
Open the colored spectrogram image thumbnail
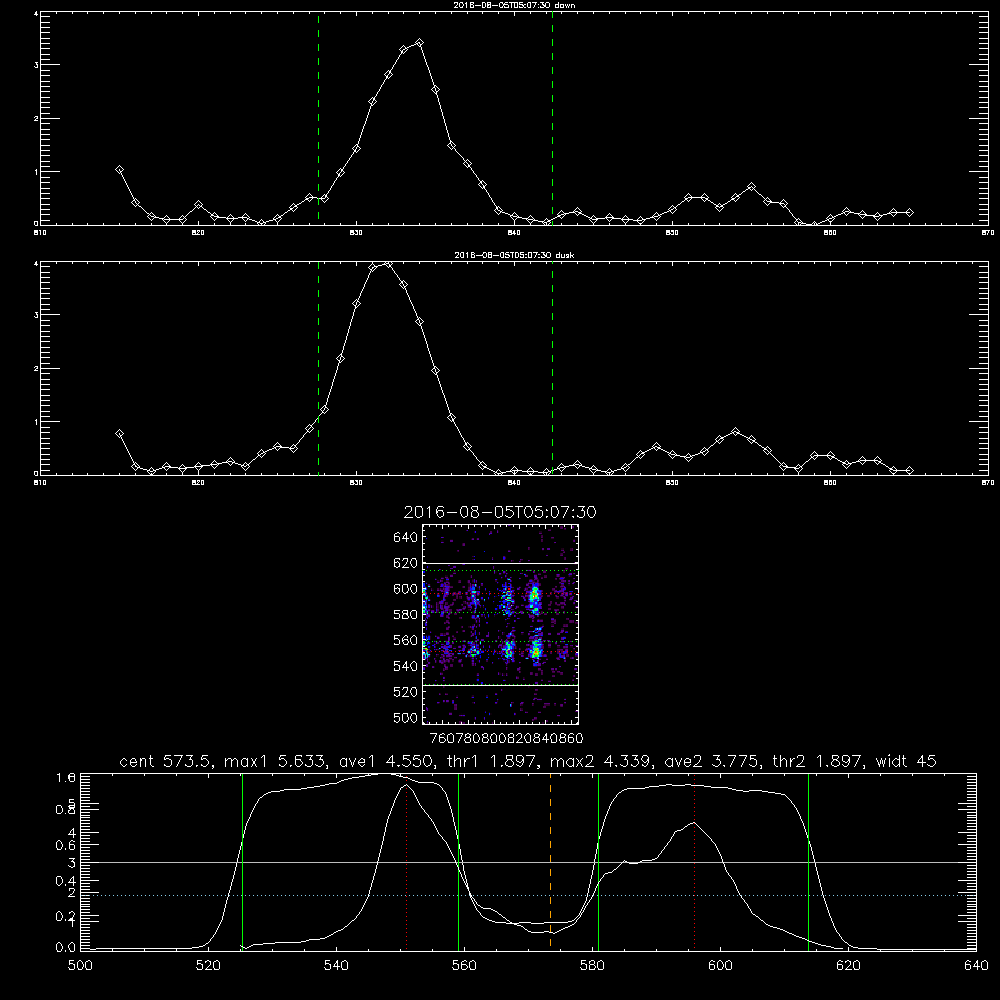500,624
